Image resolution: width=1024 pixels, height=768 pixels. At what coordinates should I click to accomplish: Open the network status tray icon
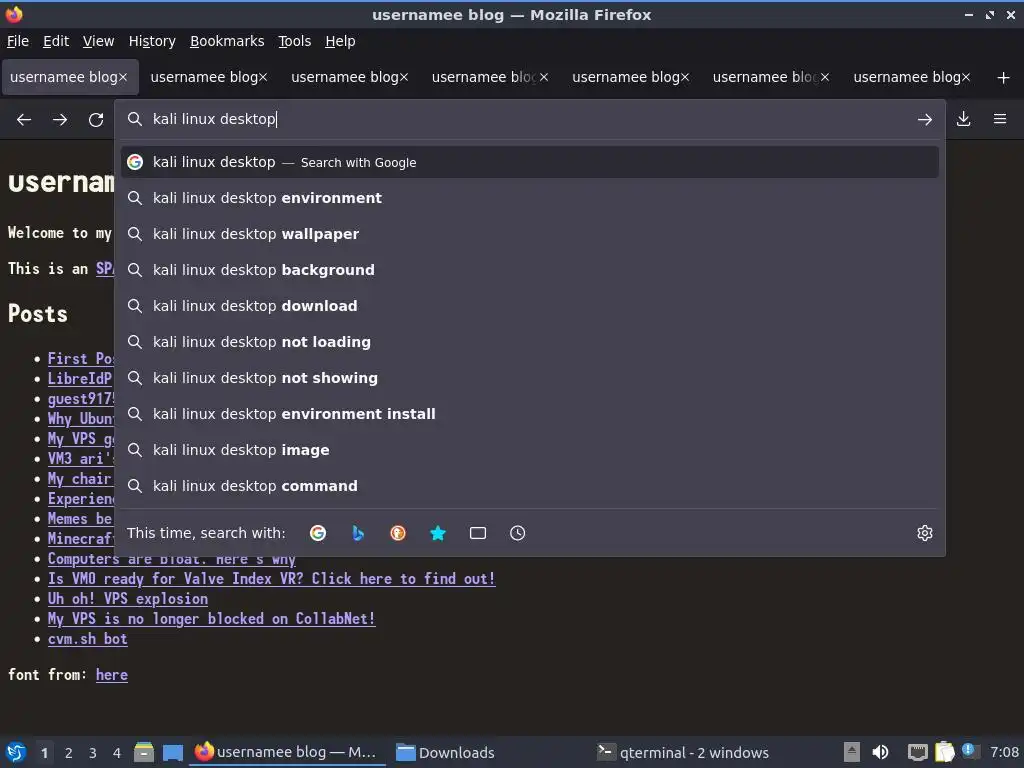pos(918,752)
